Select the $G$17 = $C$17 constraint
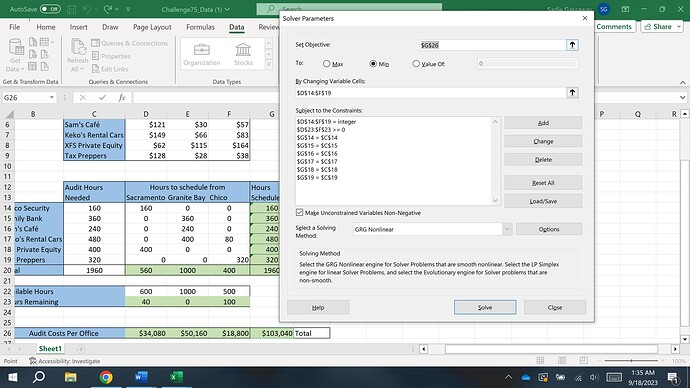Screen dimensions: 690x388 click(x=317, y=161)
